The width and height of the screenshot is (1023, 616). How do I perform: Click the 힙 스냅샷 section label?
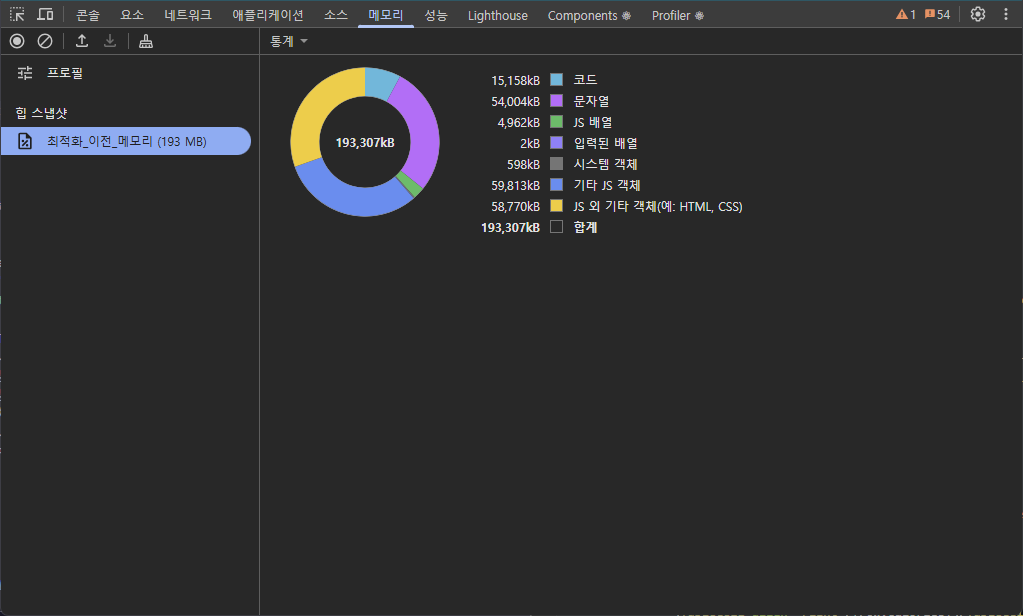point(42,113)
